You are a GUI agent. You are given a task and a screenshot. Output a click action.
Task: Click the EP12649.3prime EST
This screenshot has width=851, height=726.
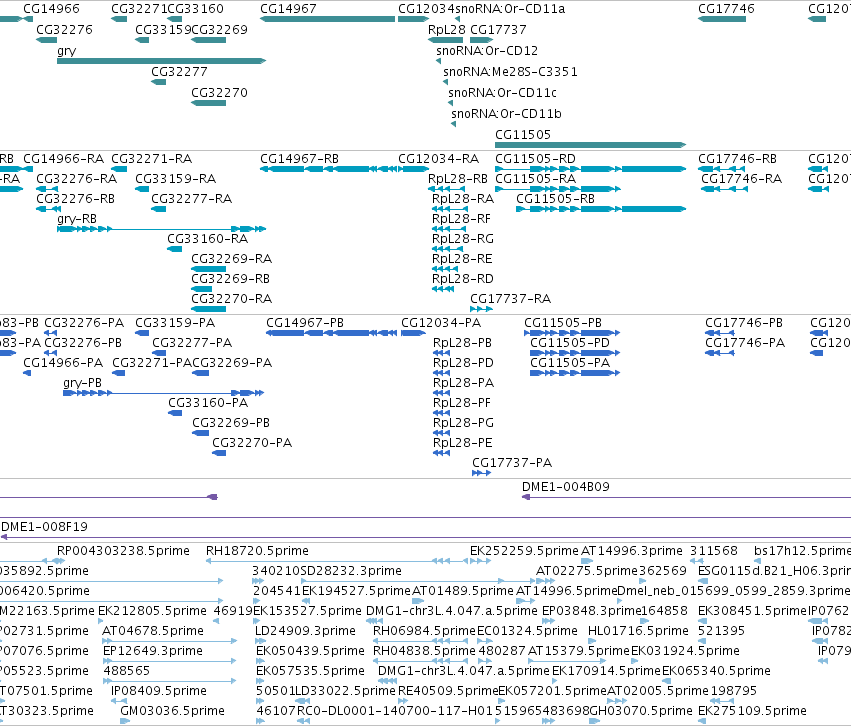(169, 661)
